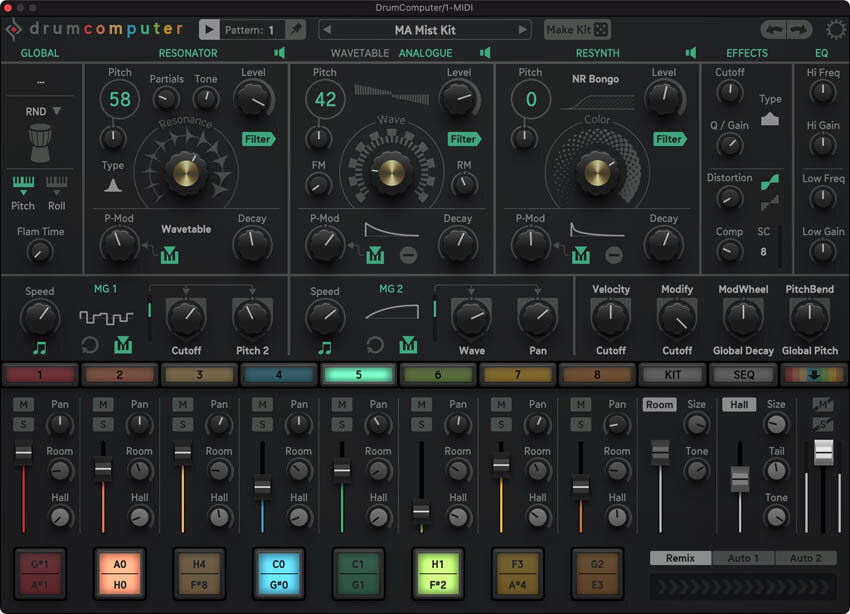
Task: Toggle the Wavetable Filter switch
Action: 464,139
